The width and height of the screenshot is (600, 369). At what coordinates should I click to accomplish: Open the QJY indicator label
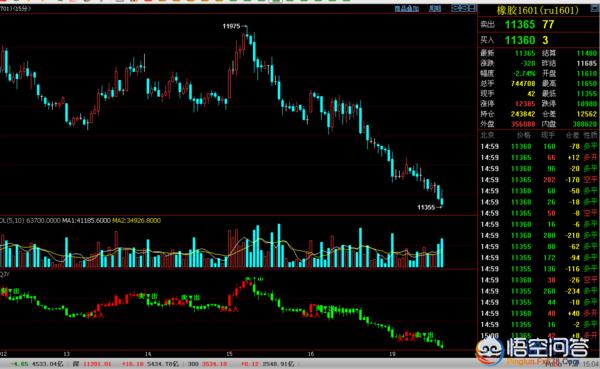[x=5, y=274]
